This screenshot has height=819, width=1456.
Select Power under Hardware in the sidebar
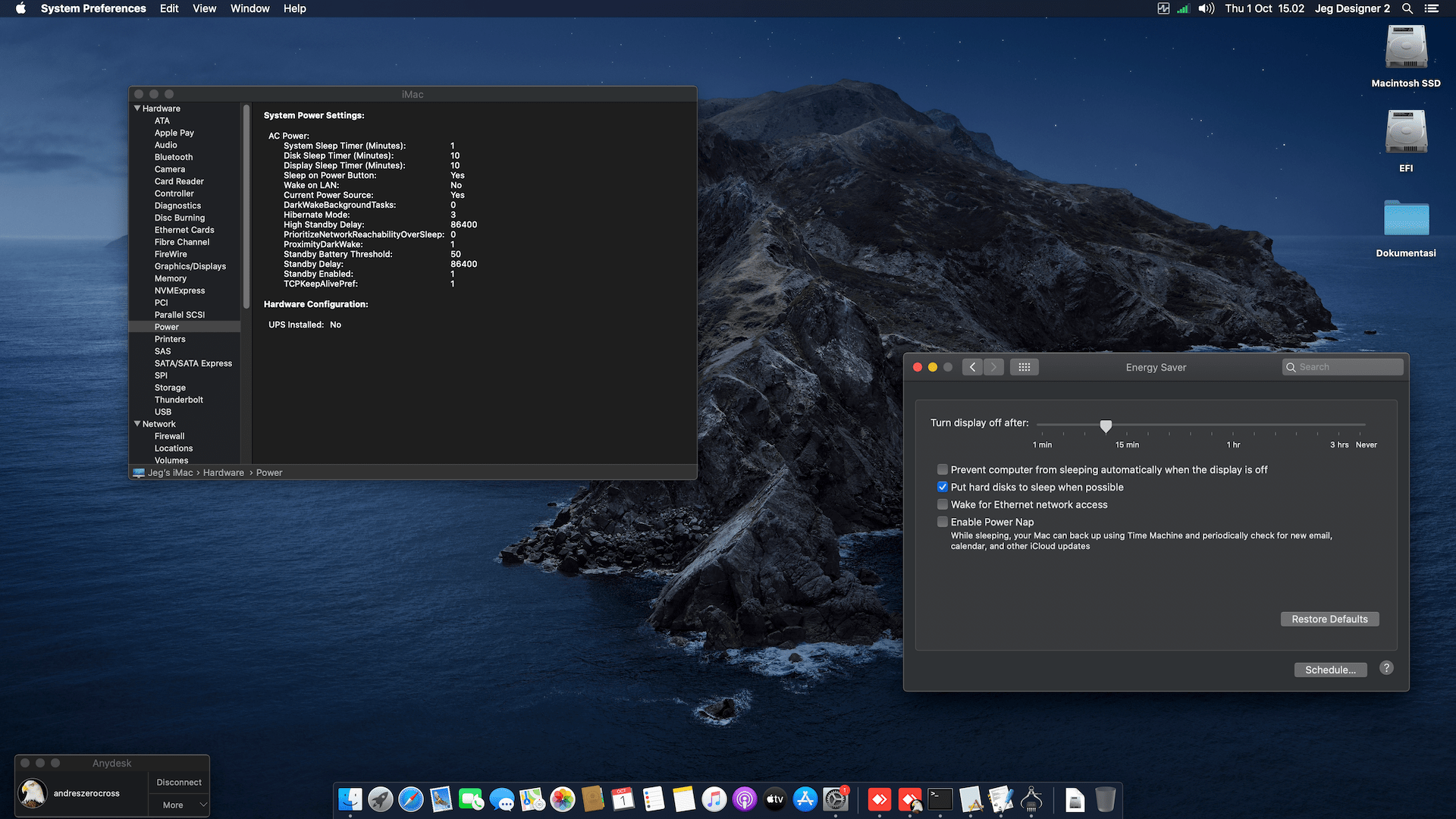[x=167, y=327]
